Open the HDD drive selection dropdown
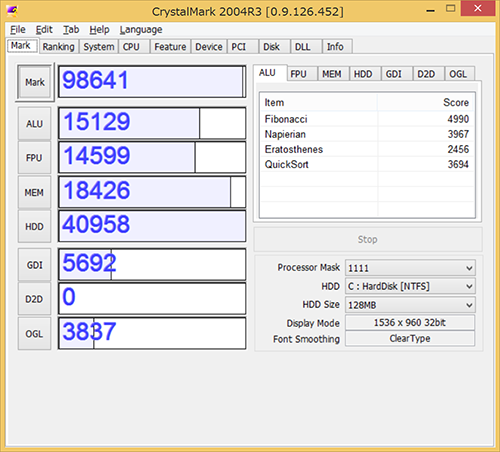 (x=410, y=286)
